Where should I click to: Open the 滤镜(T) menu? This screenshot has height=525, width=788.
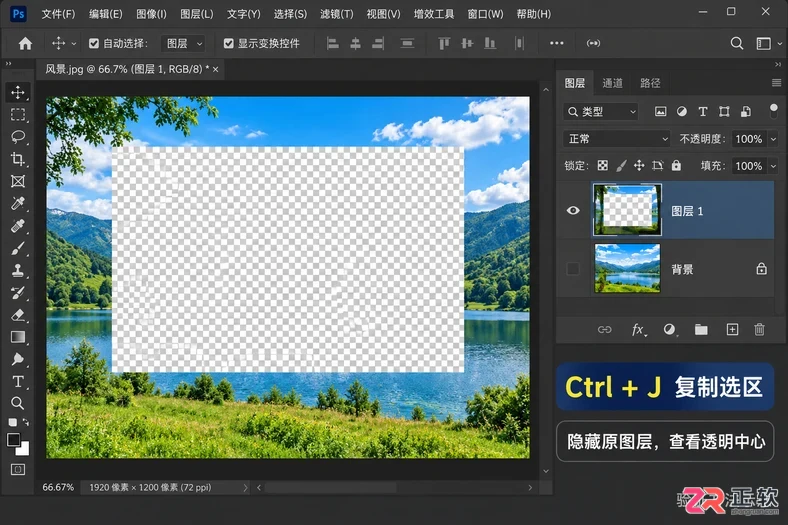click(x=336, y=14)
